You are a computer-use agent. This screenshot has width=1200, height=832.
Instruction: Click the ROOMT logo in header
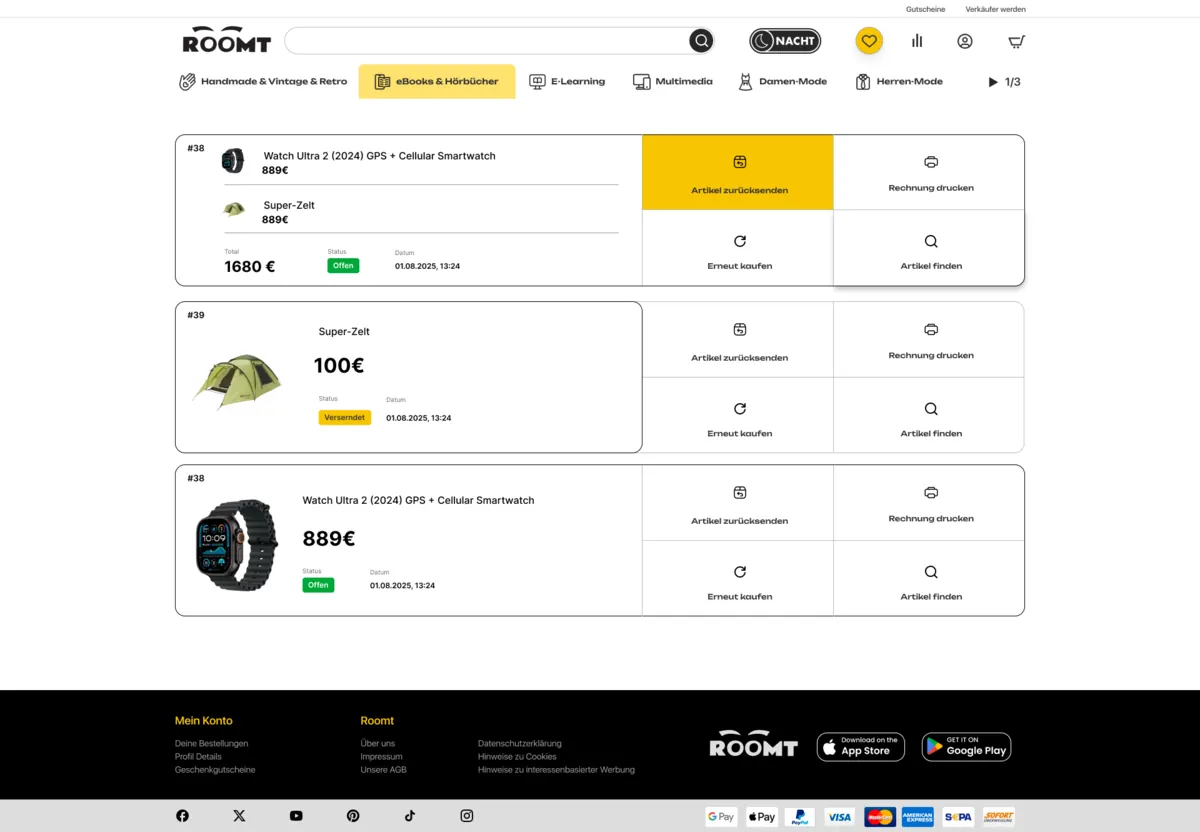[227, 40]
